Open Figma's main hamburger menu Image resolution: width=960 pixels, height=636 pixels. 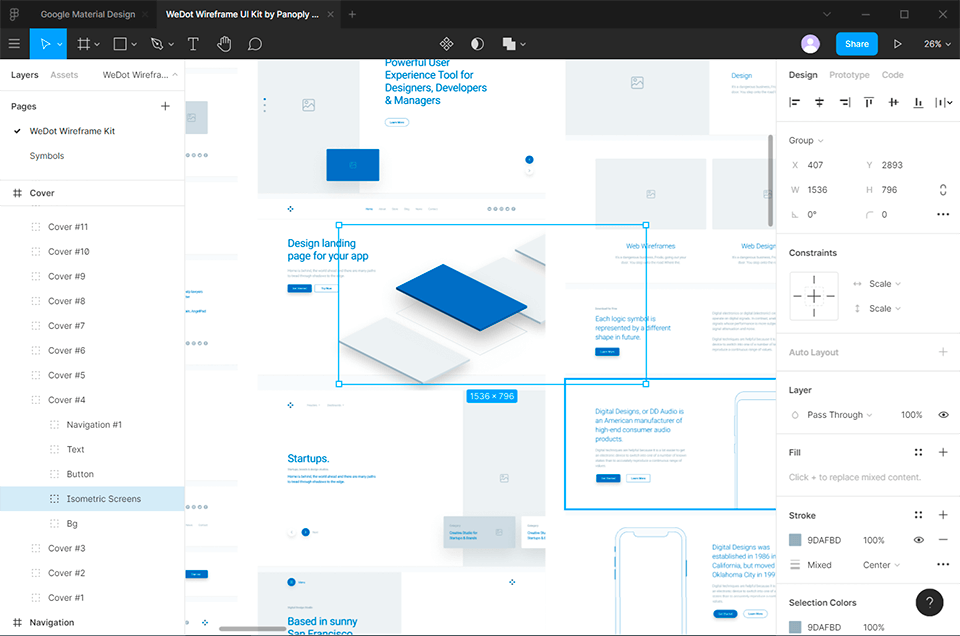[14, 43]
